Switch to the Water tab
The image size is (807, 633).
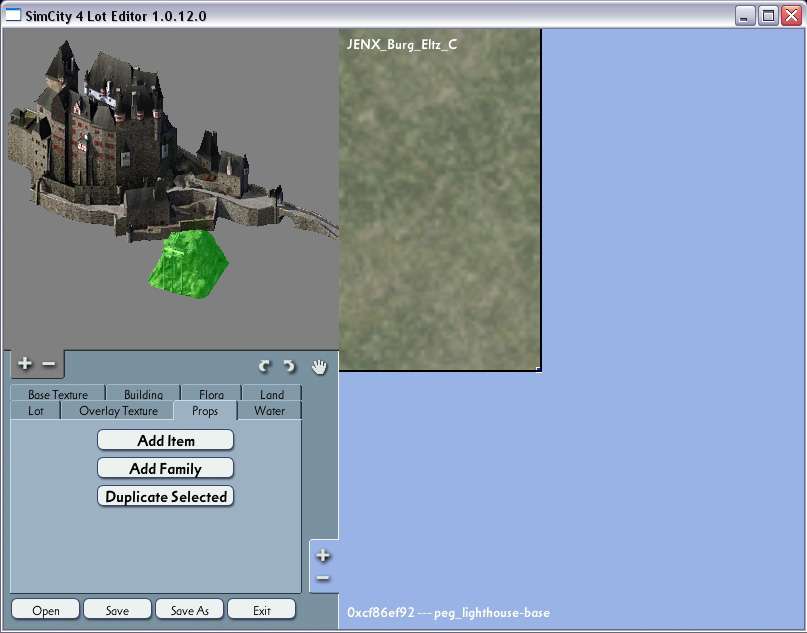point(269,411)
